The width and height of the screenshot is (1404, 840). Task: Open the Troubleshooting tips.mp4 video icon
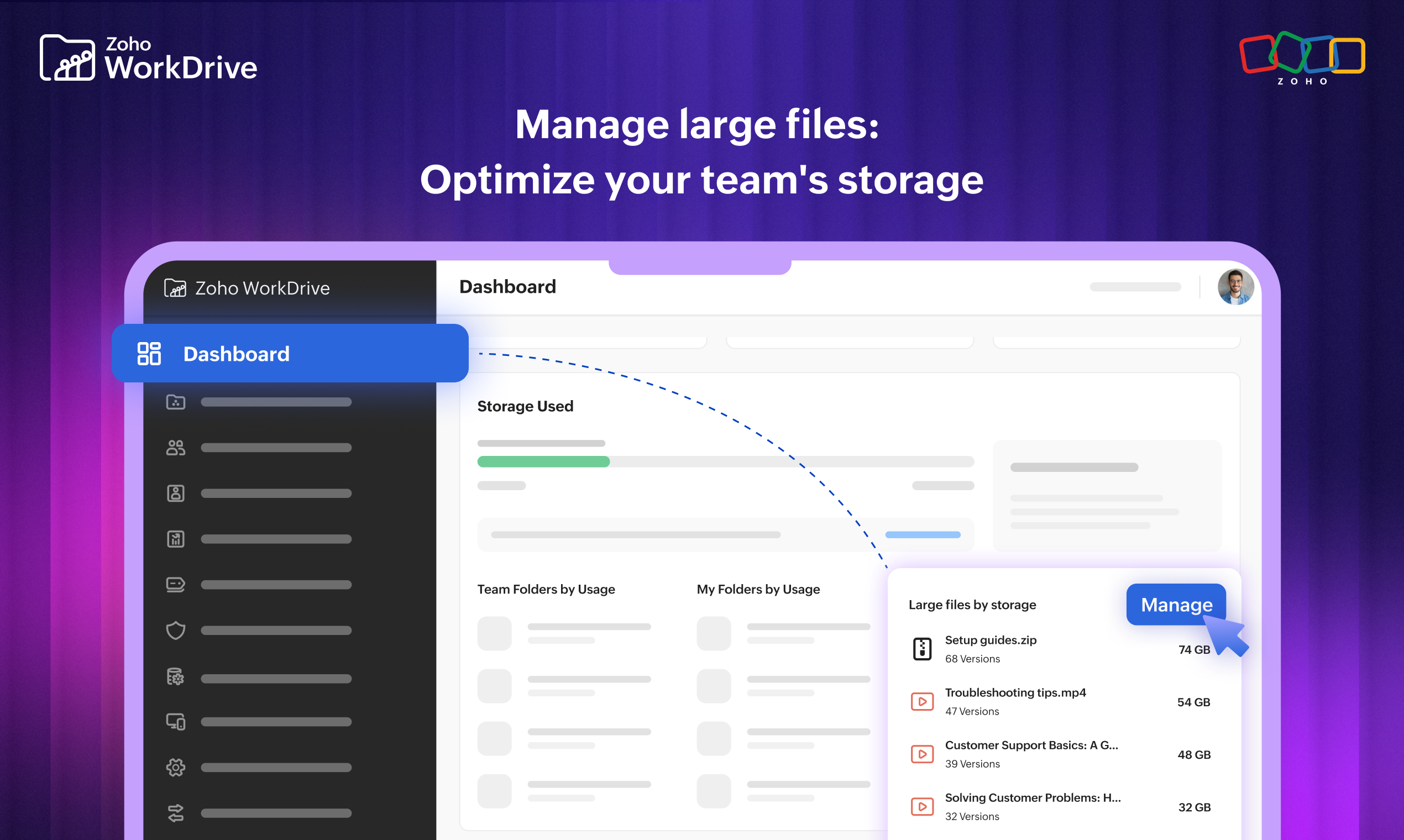coord(921,701)
